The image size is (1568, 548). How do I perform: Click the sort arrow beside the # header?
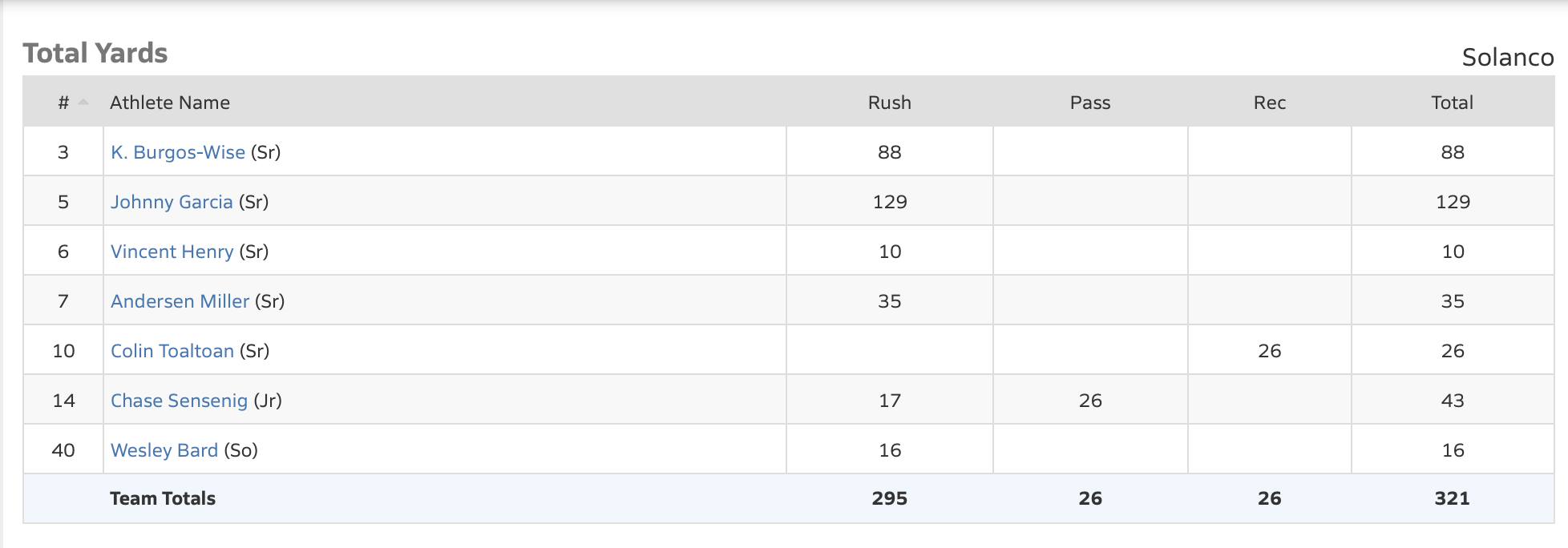point(83,102)
